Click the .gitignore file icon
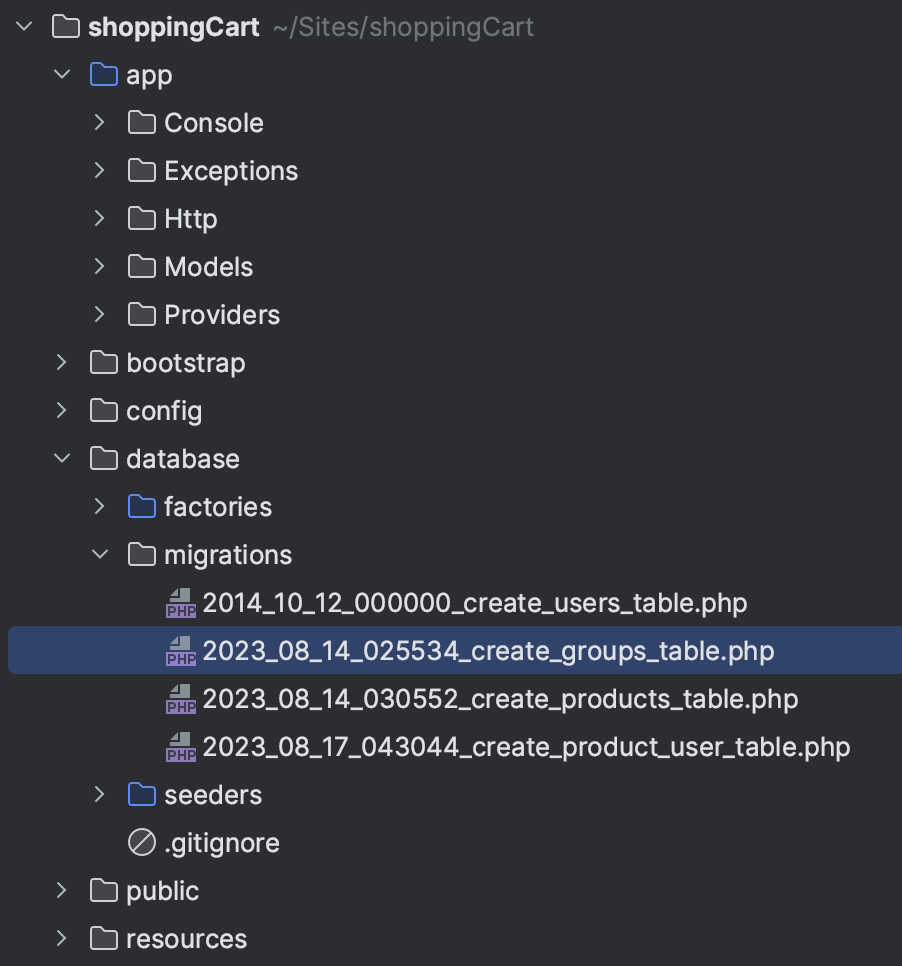 pos(142,843)
